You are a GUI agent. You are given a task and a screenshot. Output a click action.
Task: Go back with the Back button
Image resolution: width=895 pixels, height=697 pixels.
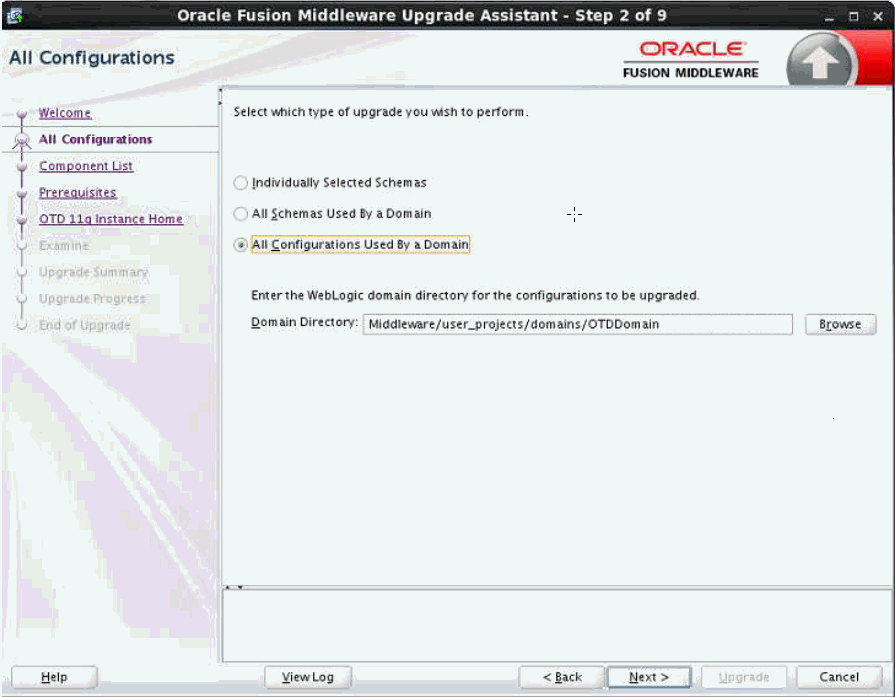562,677
